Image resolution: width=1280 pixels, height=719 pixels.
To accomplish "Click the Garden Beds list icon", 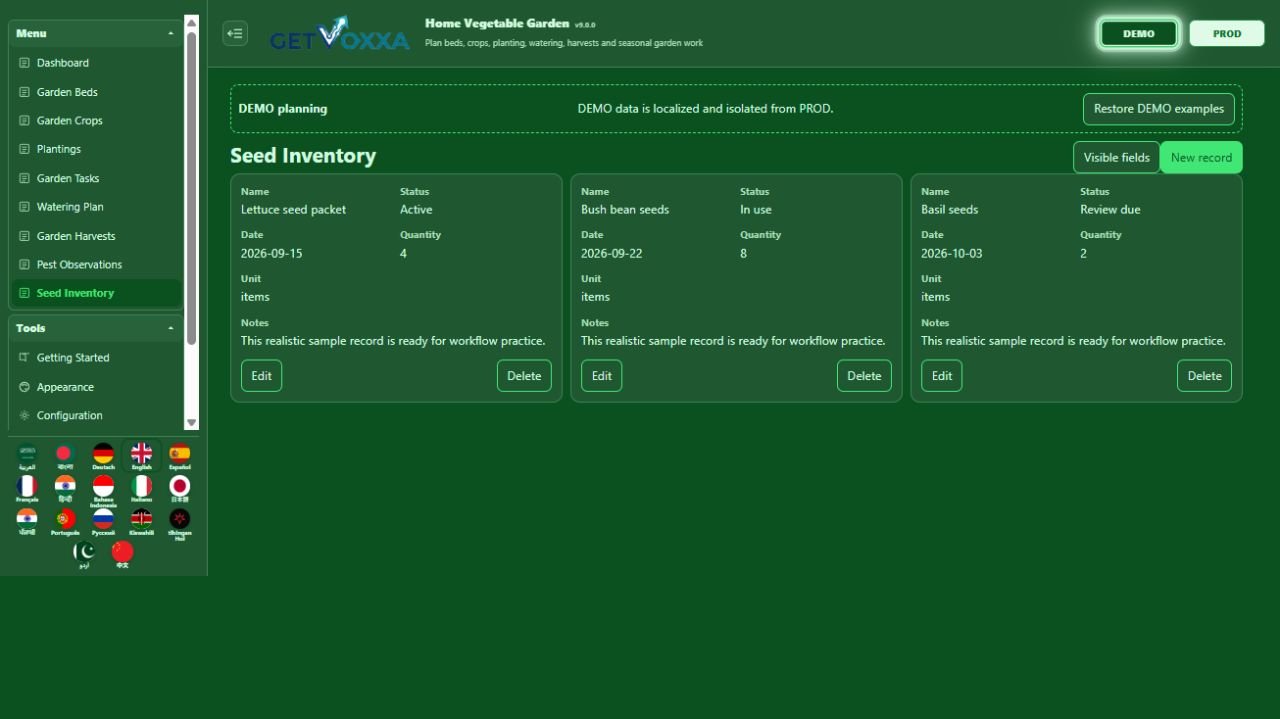I will [x=24, y=92].
